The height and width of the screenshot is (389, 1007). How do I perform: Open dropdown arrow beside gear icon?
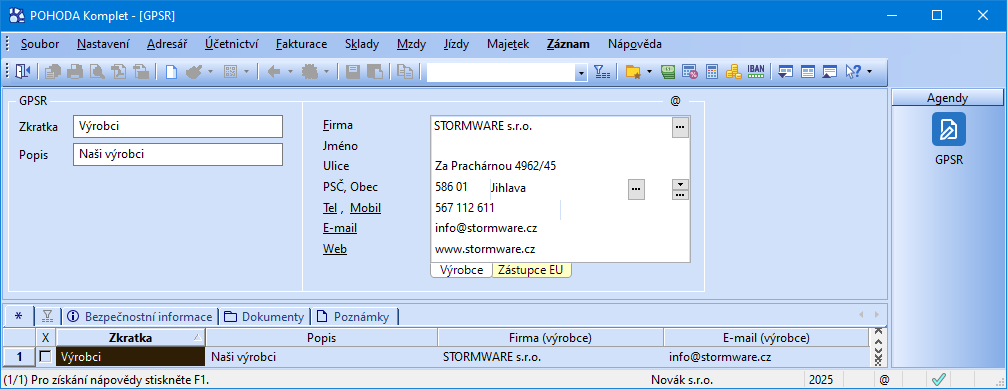point(326,72)
